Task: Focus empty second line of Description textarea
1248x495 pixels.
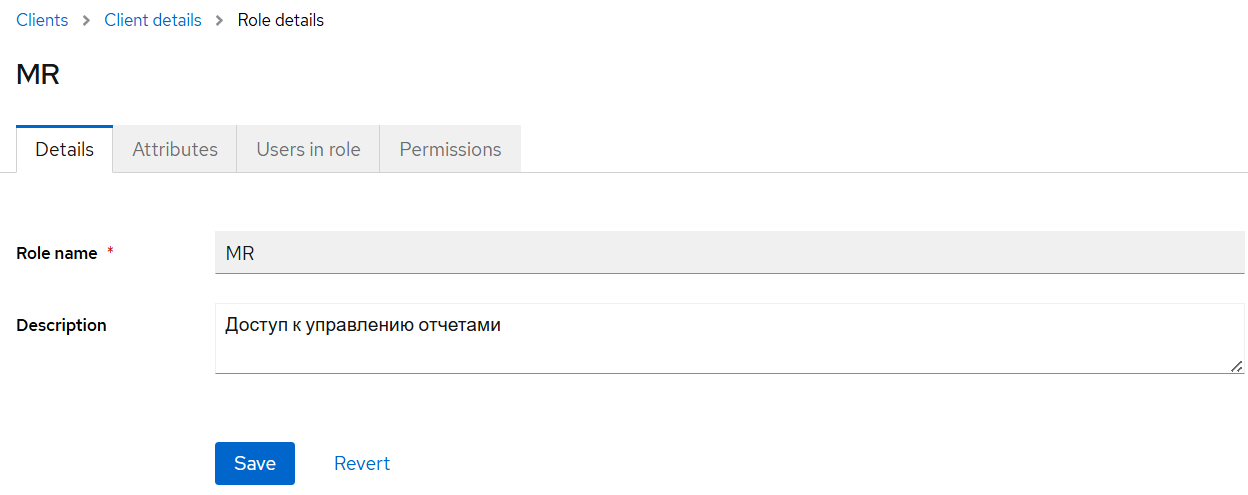Action: click(700, 354)
